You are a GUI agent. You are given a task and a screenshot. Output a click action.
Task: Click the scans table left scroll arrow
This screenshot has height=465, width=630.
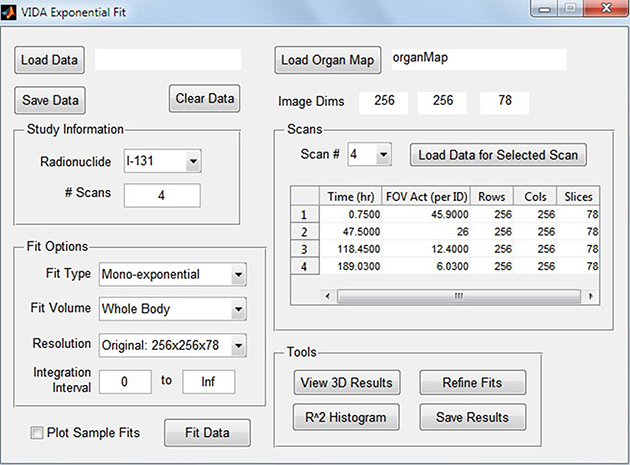(x=327, y=296)
